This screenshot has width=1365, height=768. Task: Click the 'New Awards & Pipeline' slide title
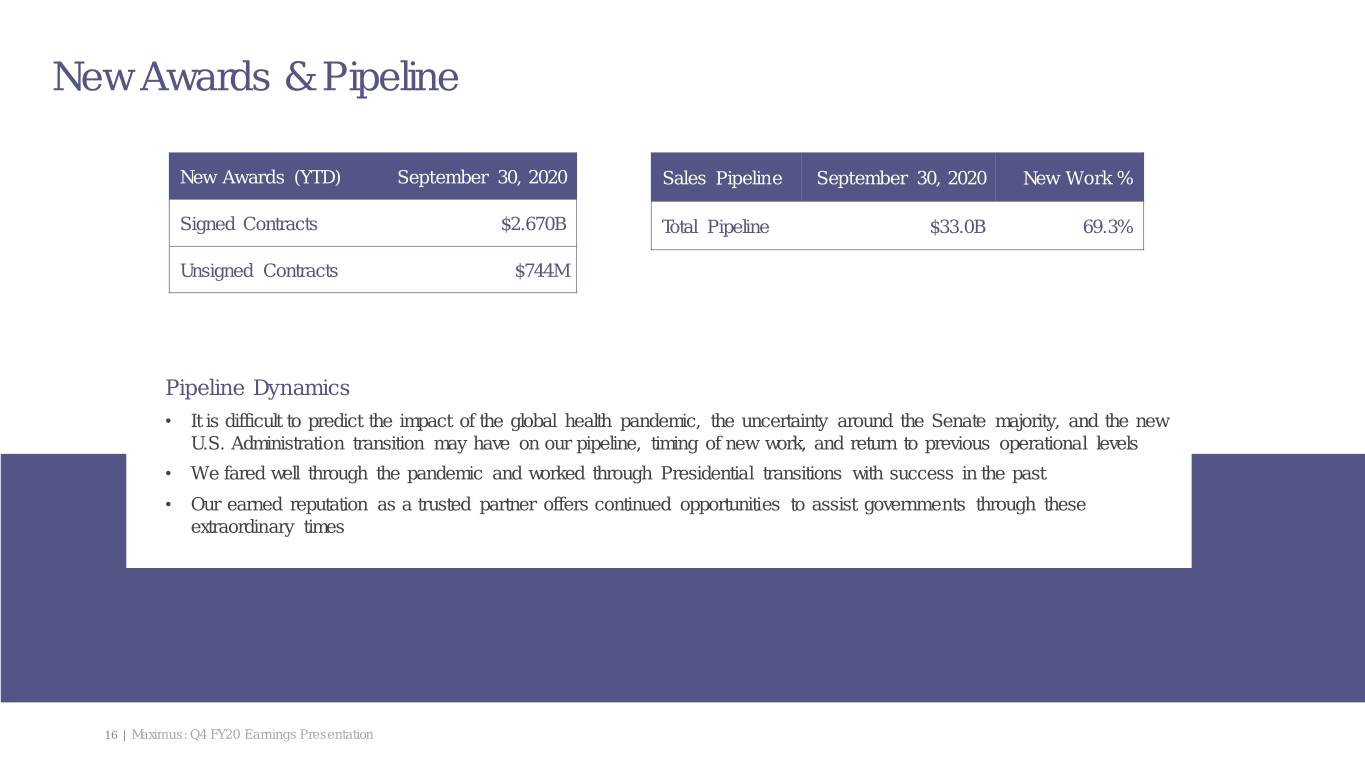[255, 77]
